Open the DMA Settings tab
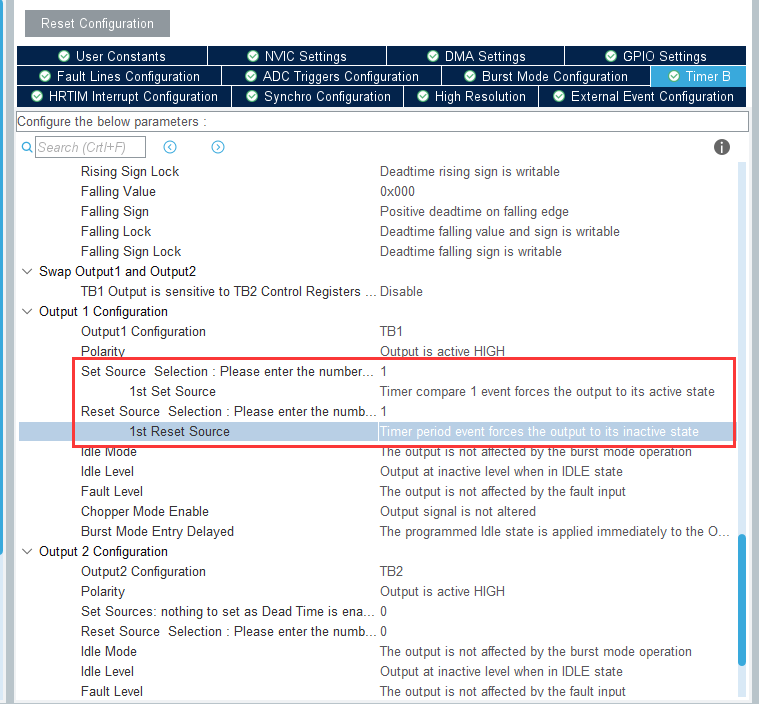Viewport: 759px width, 704px height. 476,56
